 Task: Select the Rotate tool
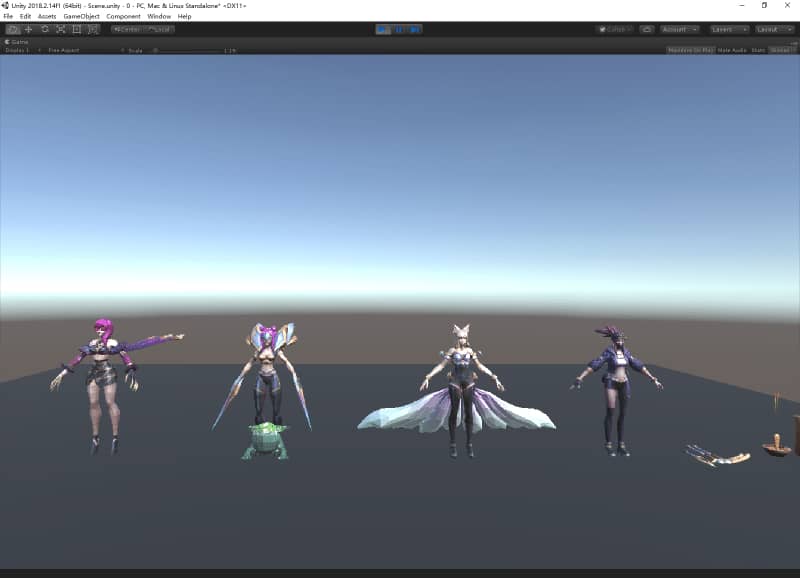[x=45, y=30]
